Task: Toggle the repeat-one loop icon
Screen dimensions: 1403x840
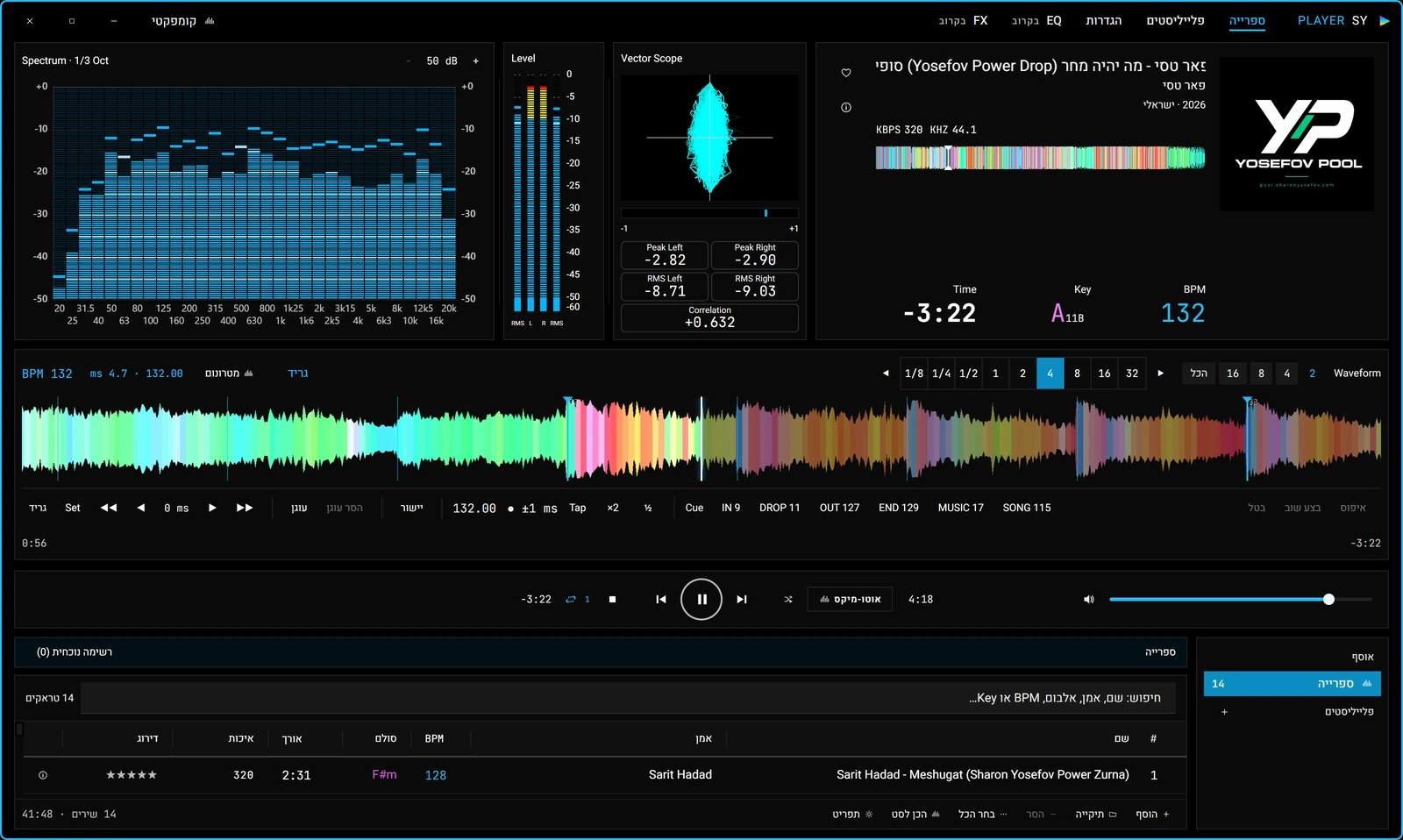Action: coord(577,600)
